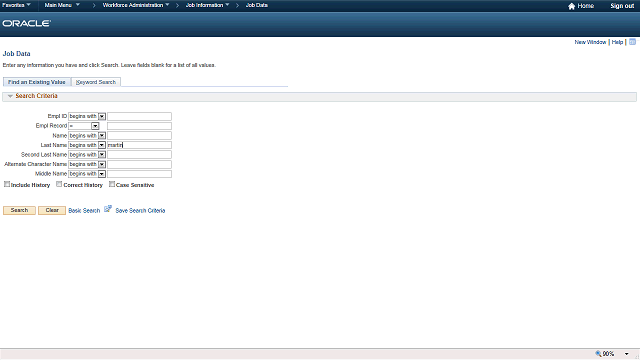The width and height of the screenshot is (640, 360).
Task: Enable the Correct History checkbox
Action: 59,184
